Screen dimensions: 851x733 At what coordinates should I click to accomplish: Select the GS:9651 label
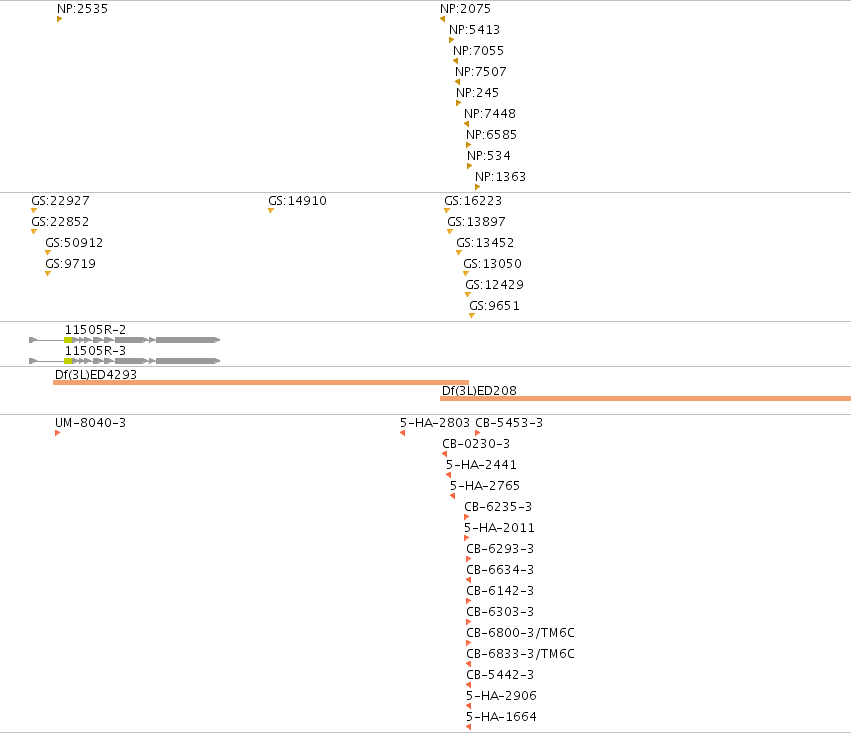click(494, 306)
